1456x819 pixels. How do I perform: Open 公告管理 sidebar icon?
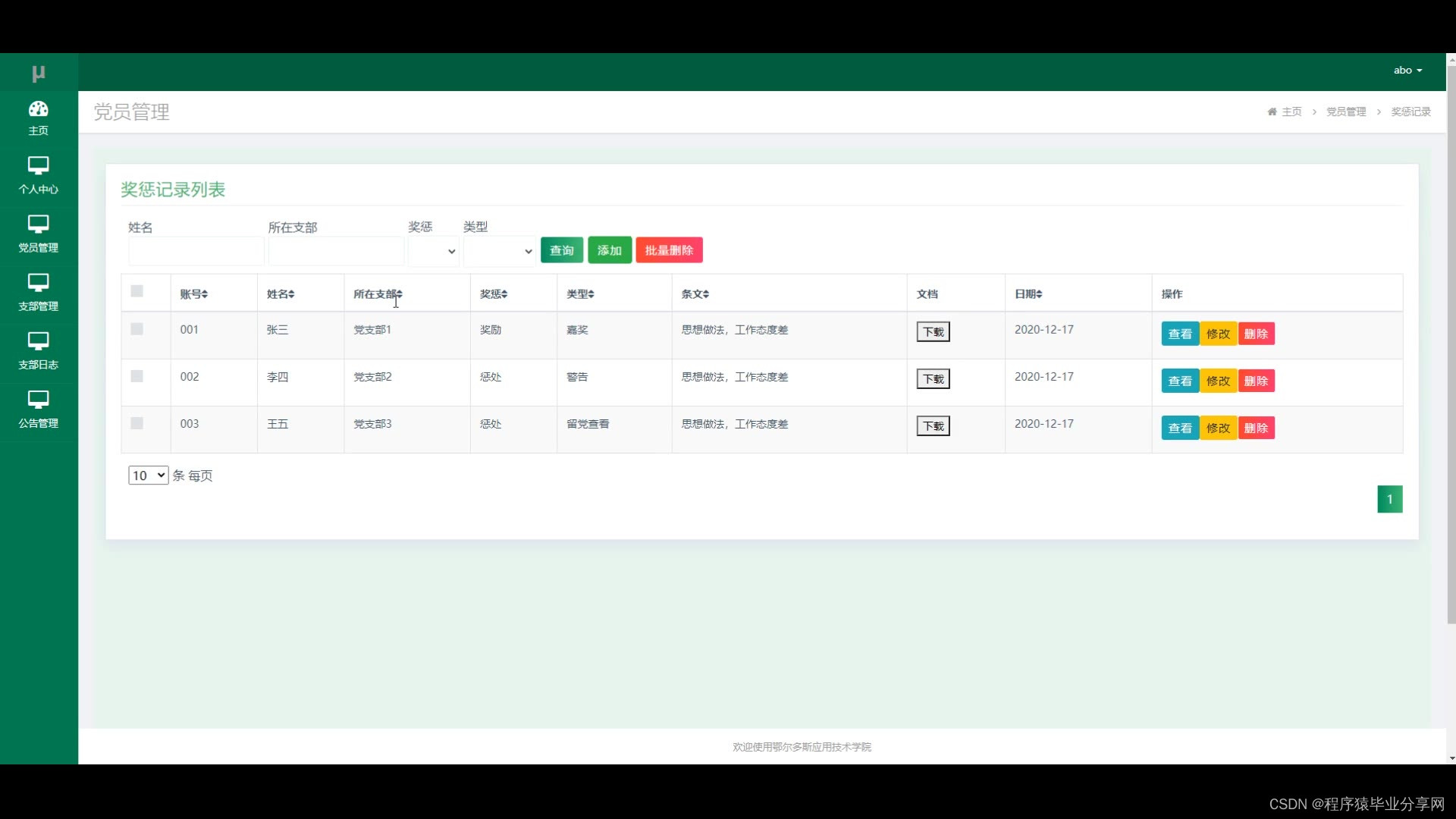tap(38, 399)
